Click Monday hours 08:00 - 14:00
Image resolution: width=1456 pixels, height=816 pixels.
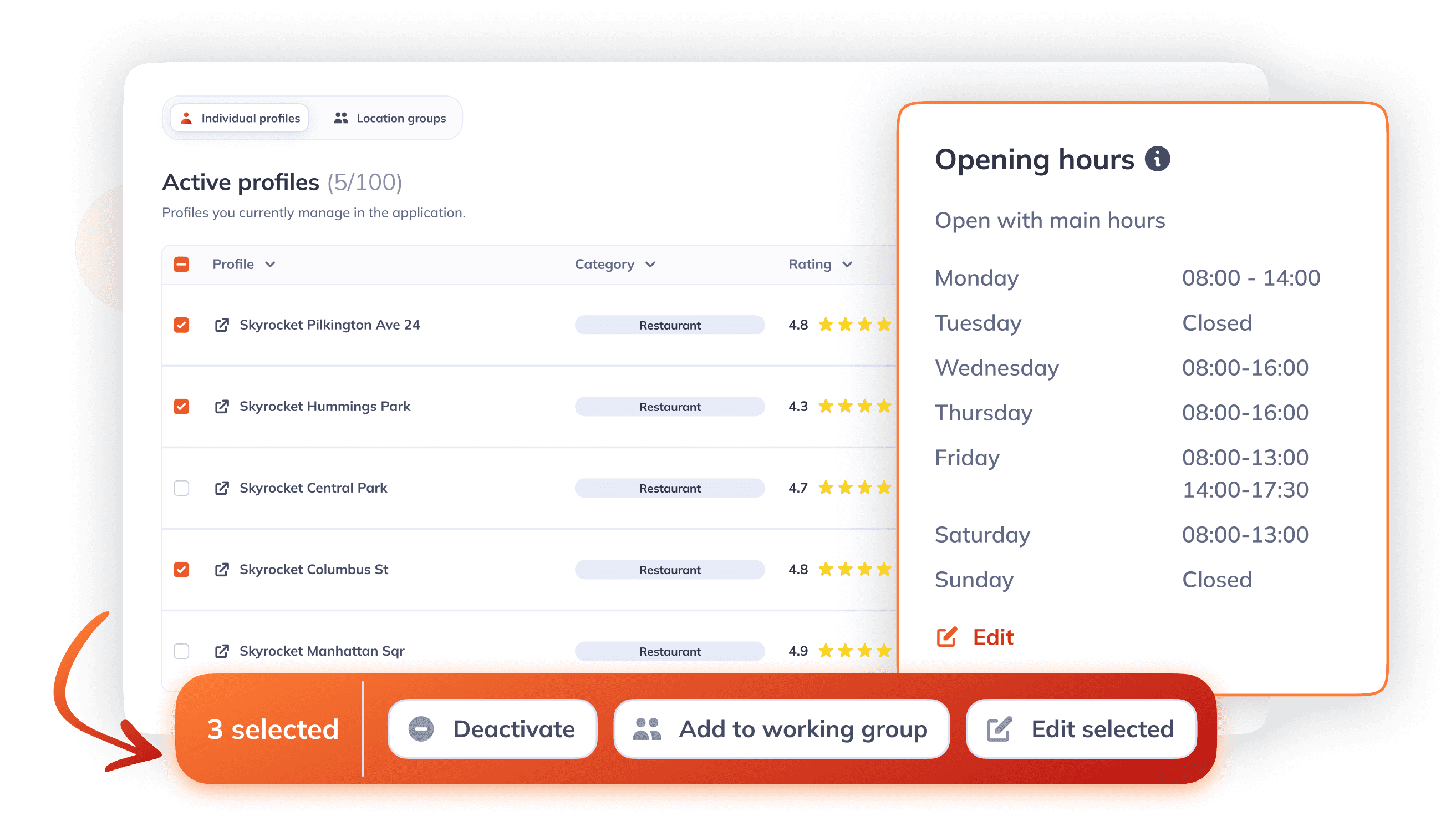[1251, 278]
